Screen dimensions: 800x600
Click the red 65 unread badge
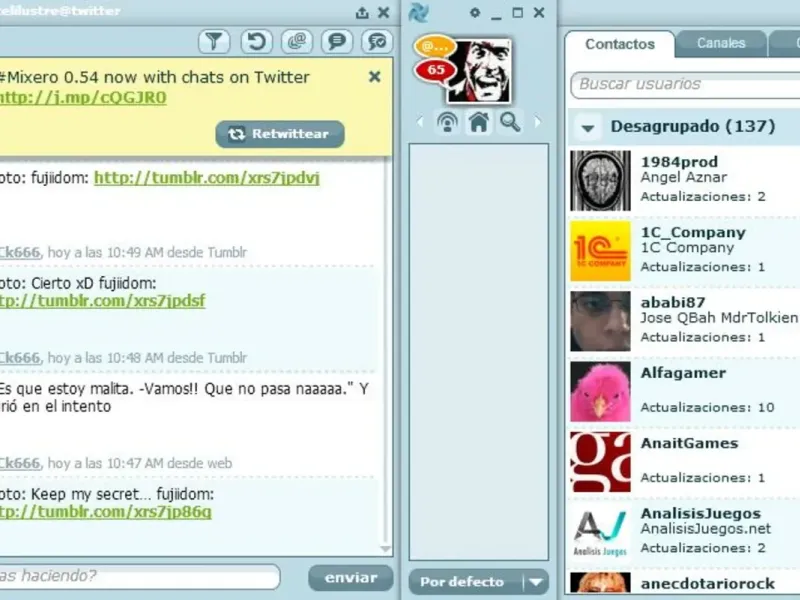pos(435,70)
